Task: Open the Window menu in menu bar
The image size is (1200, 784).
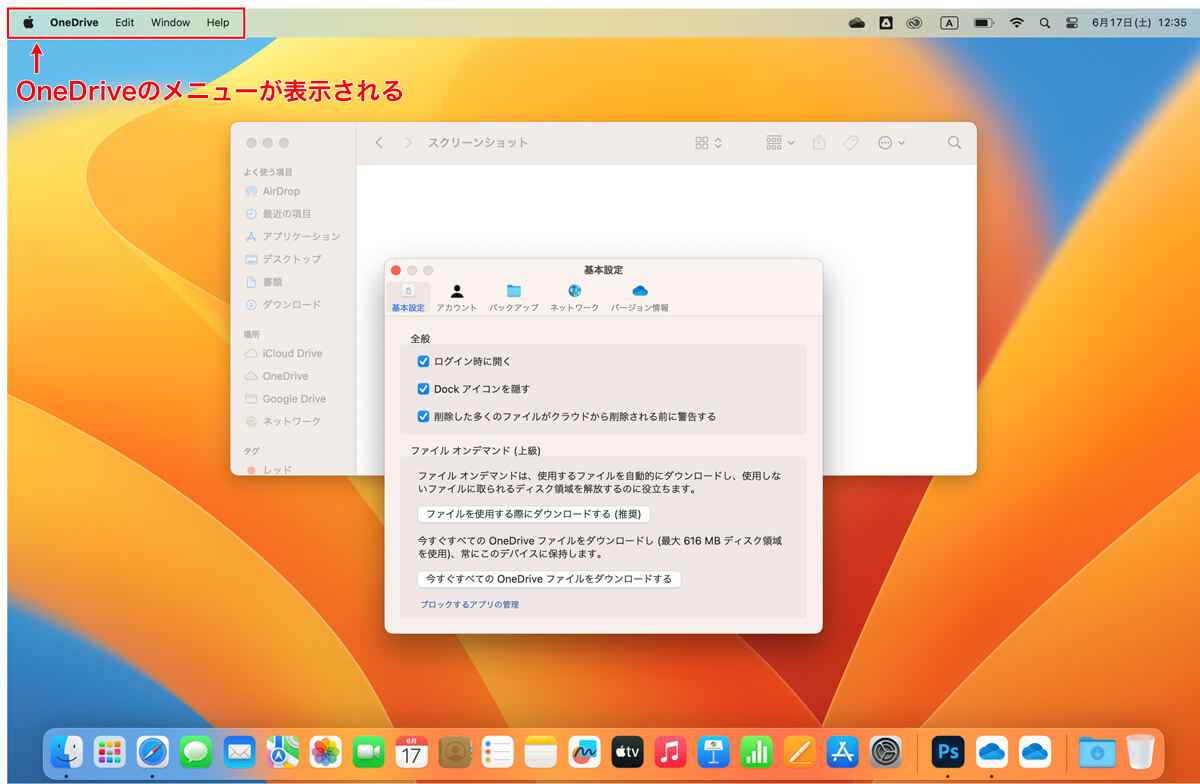Action: point(170,22)
